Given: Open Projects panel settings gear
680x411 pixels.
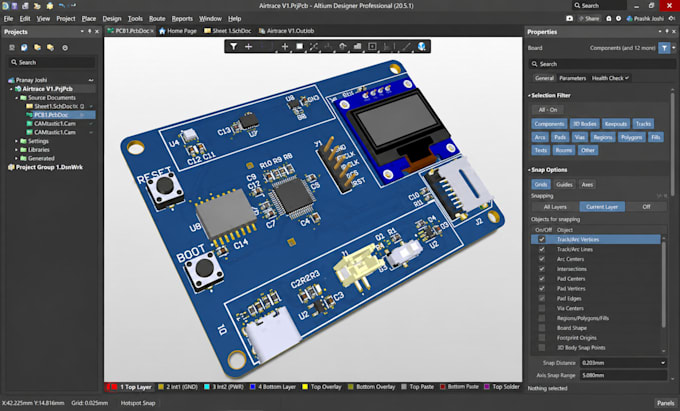Looking at the screenshot, I should point(65,48).
